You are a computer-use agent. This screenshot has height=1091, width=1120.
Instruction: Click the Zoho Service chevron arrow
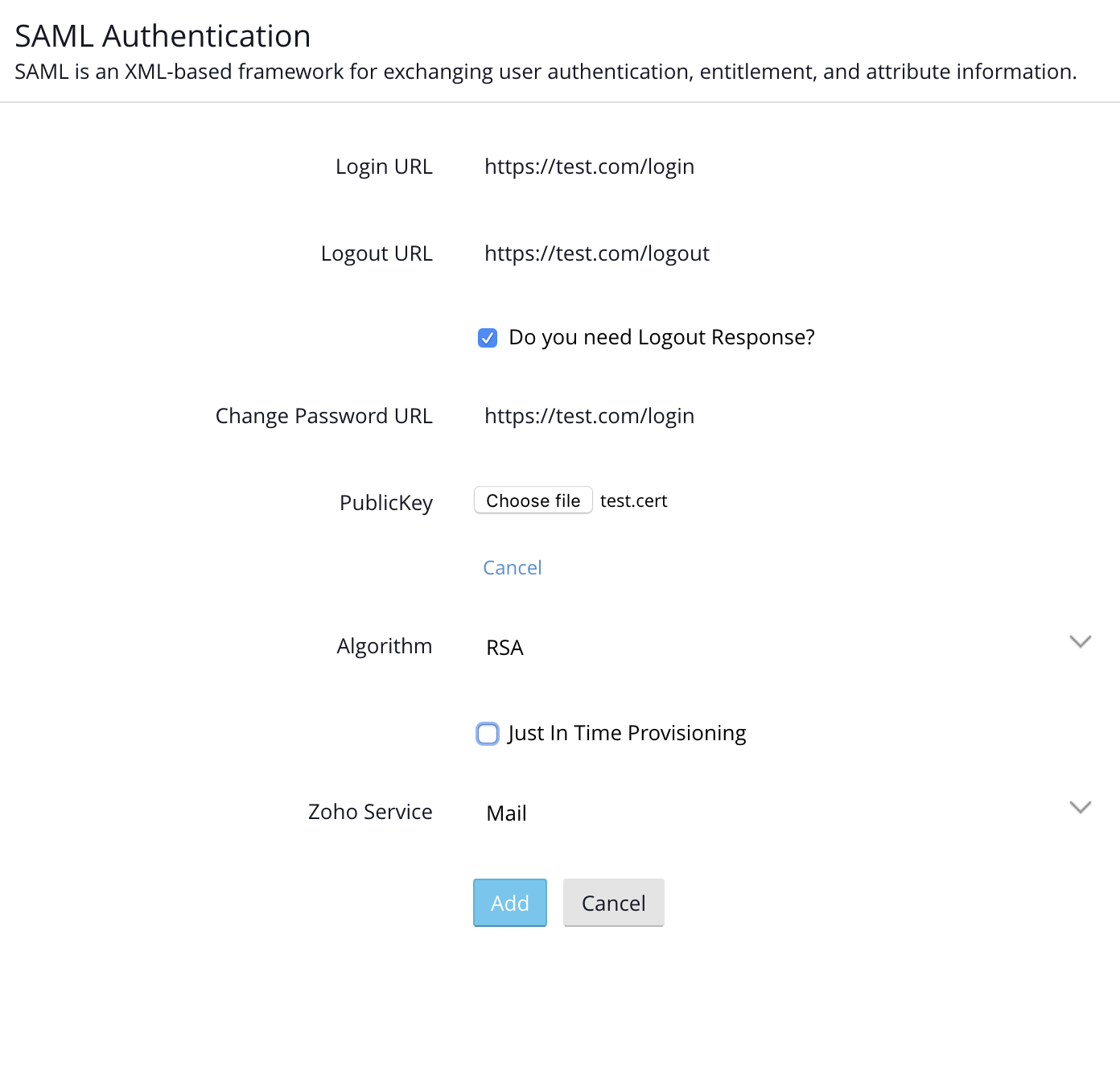1080,808
